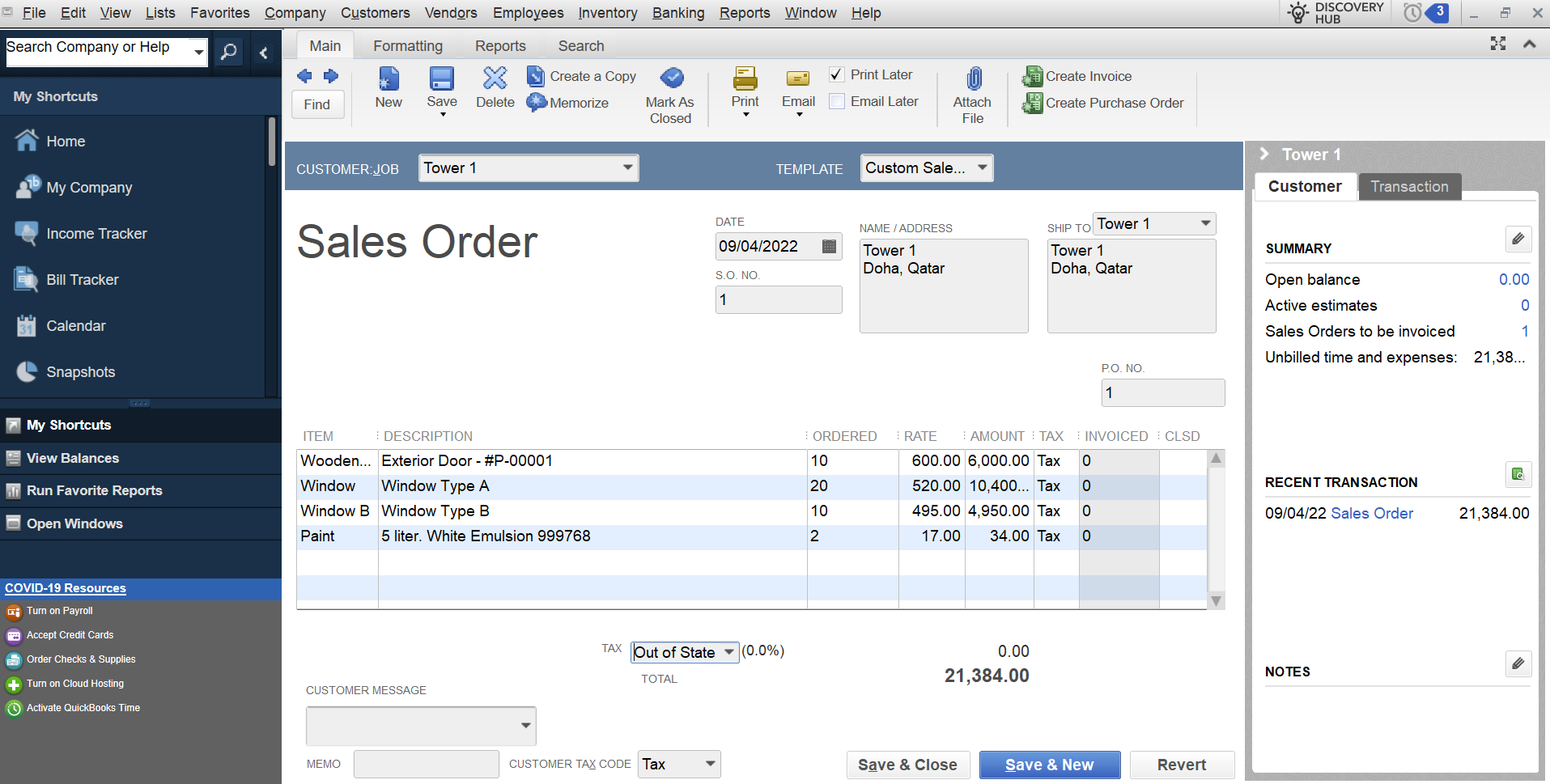The image size is (1550, 784).
Task: Click line items scrollbar down arrow
Action: (x=1216, y=600)
